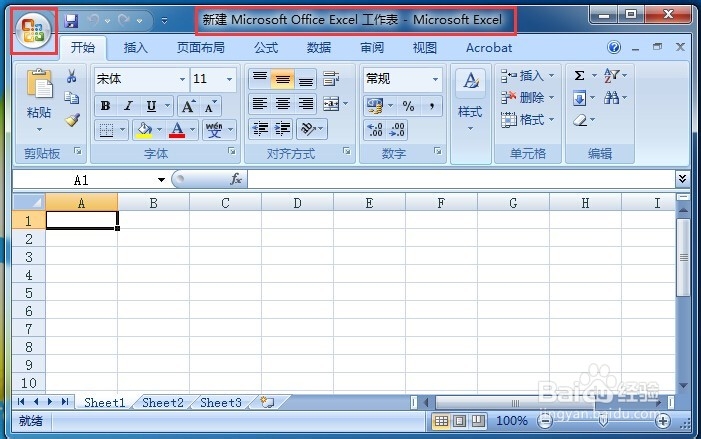Image resolution: width=701 pixels, height=439 pixels.
Task: Open the Page Layout (页面布局) tab
Action: [x=201, y=48]
